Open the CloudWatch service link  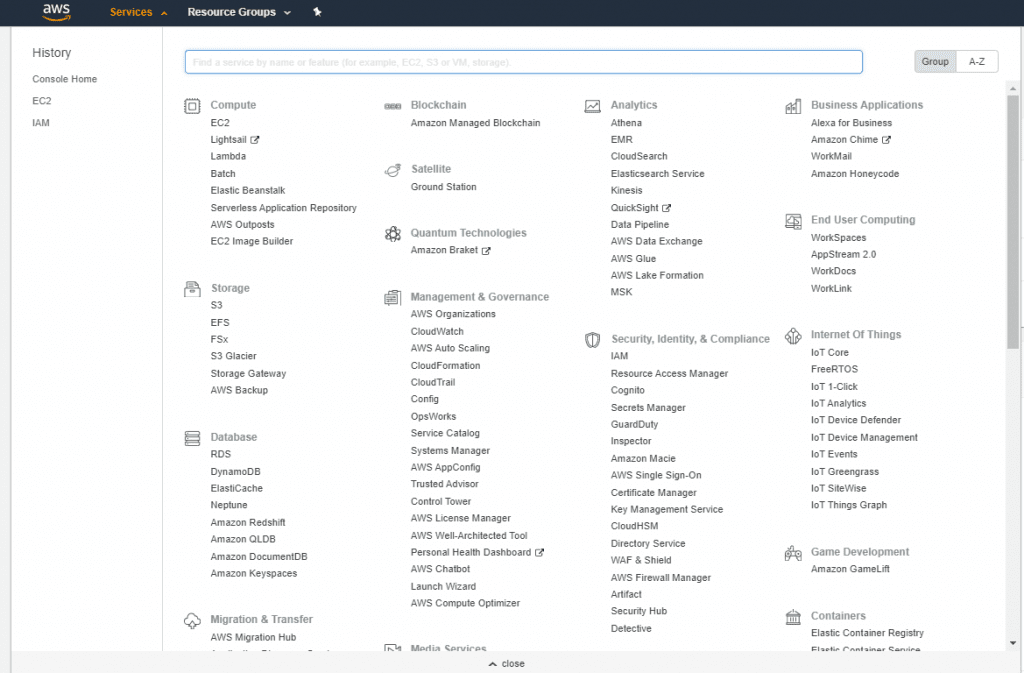437,332
